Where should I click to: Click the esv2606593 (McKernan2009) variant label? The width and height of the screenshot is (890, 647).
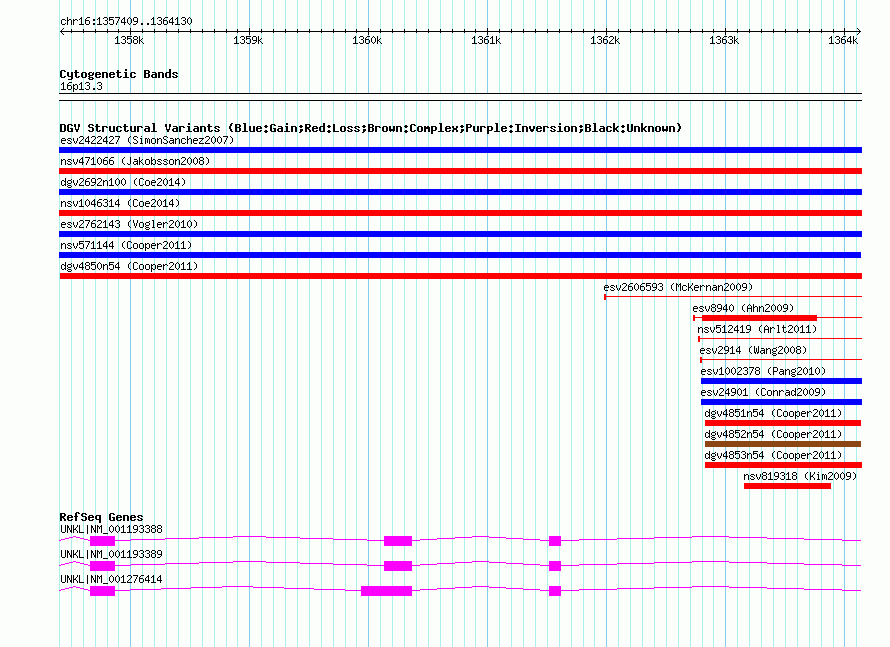677,287
